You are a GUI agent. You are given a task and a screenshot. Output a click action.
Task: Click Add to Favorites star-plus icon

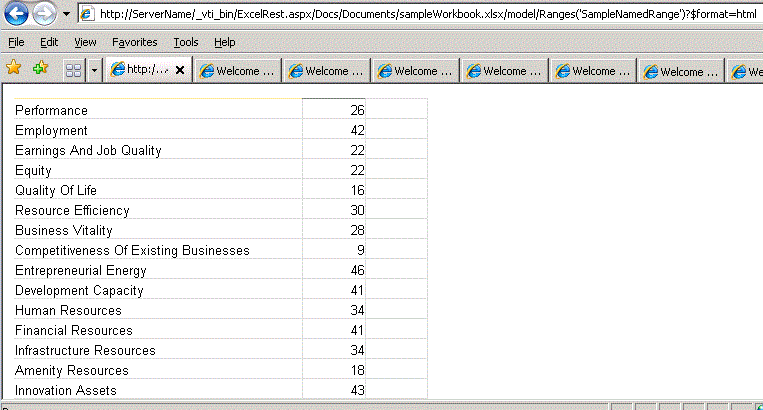pos(40,68)
